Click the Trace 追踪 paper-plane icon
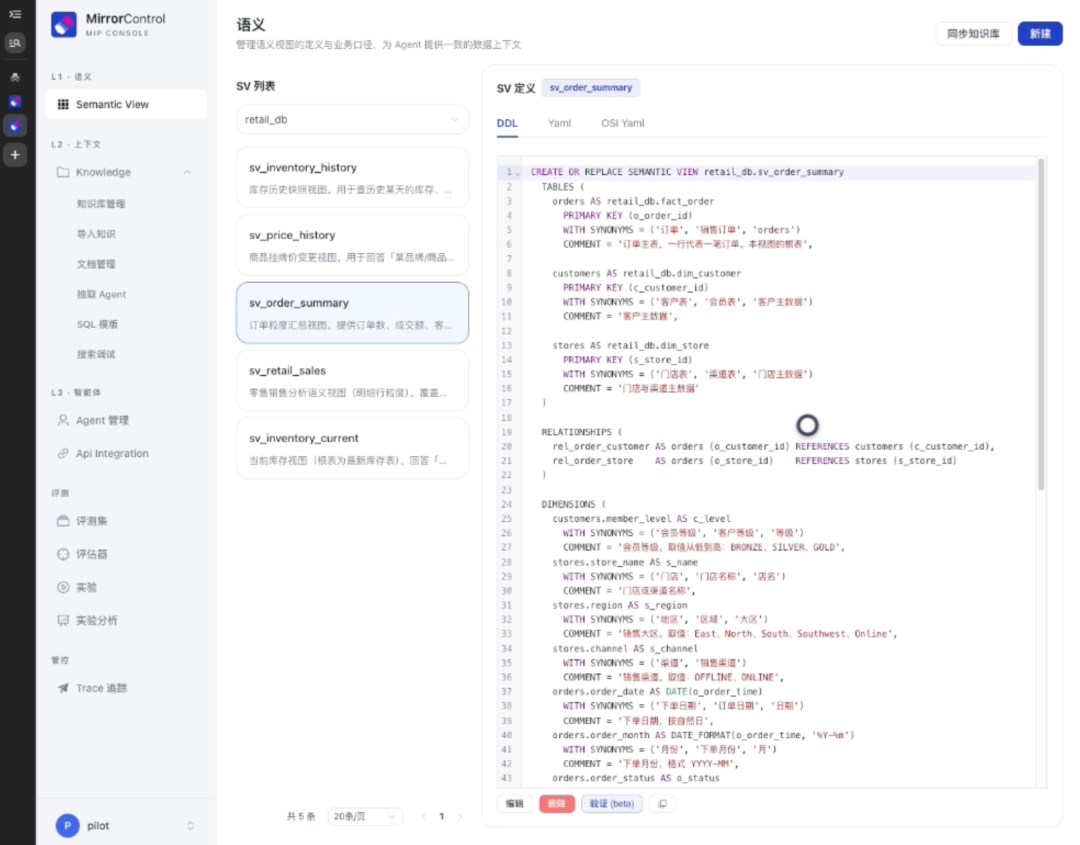 (x=63, y=688)
